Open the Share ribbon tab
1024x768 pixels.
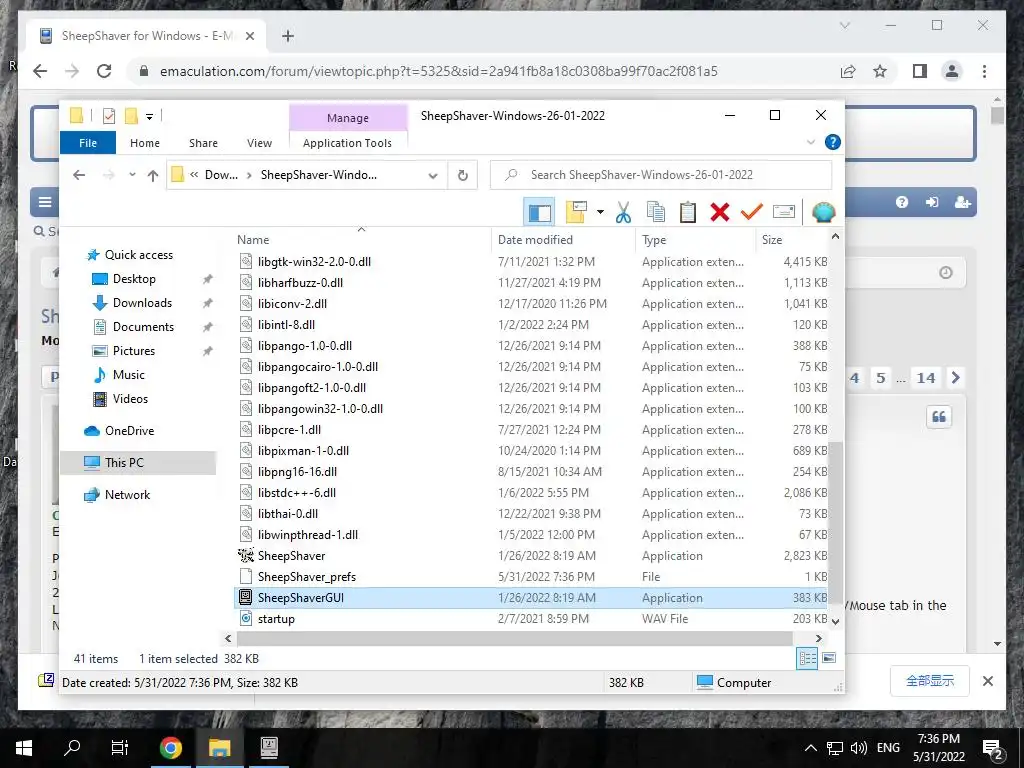(204, 143)
